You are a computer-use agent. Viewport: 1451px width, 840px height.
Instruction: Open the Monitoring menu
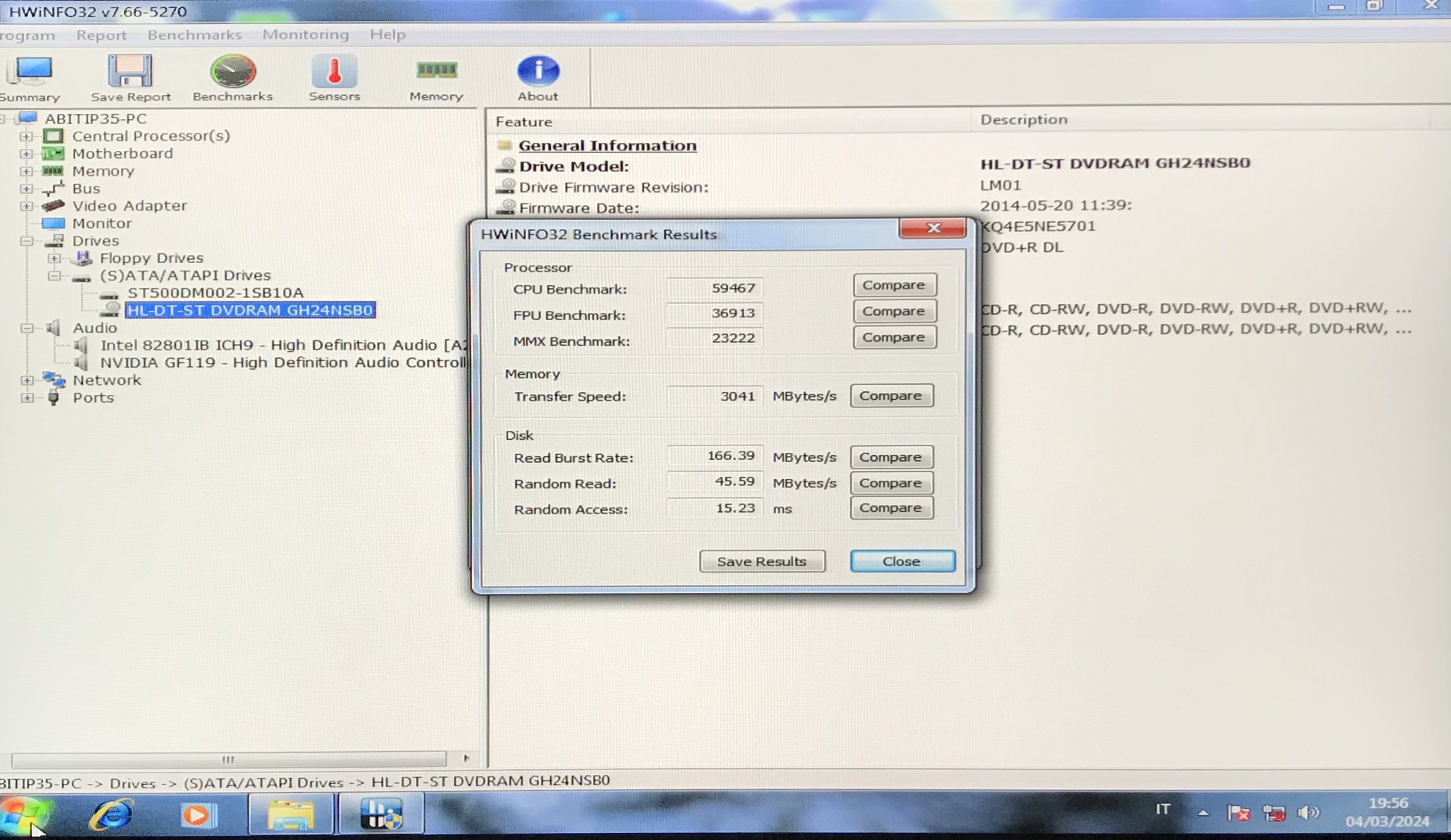pos(305,34)
